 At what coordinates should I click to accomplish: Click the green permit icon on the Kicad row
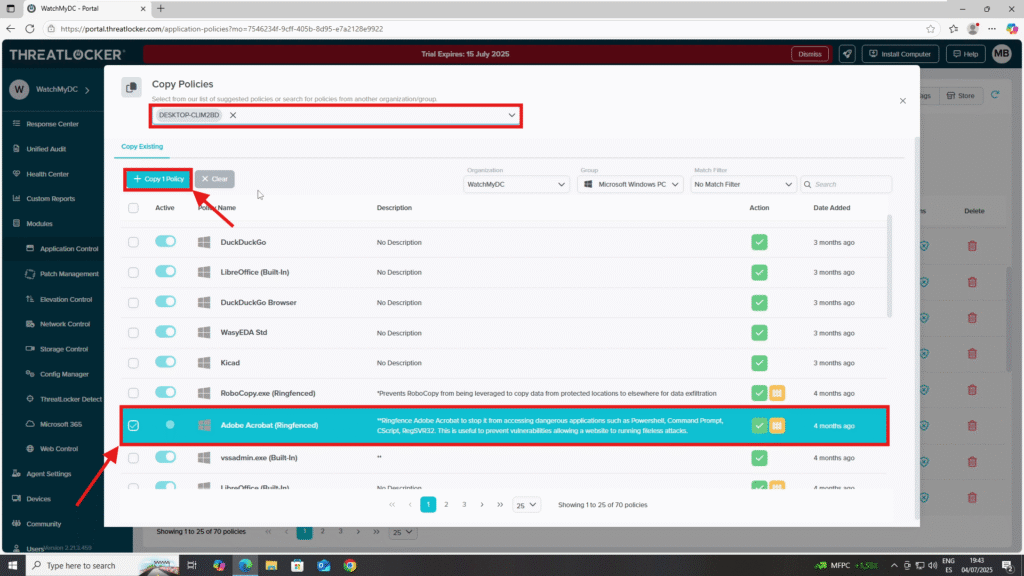coord(759,362)
